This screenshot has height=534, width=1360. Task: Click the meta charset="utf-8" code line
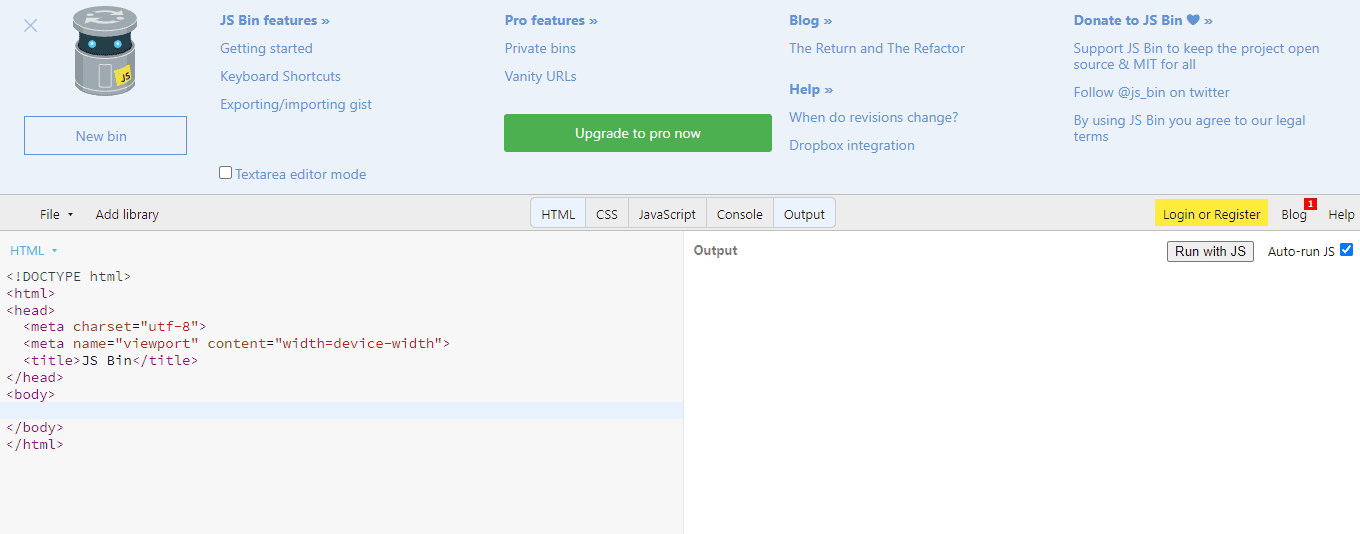point(114,326)
